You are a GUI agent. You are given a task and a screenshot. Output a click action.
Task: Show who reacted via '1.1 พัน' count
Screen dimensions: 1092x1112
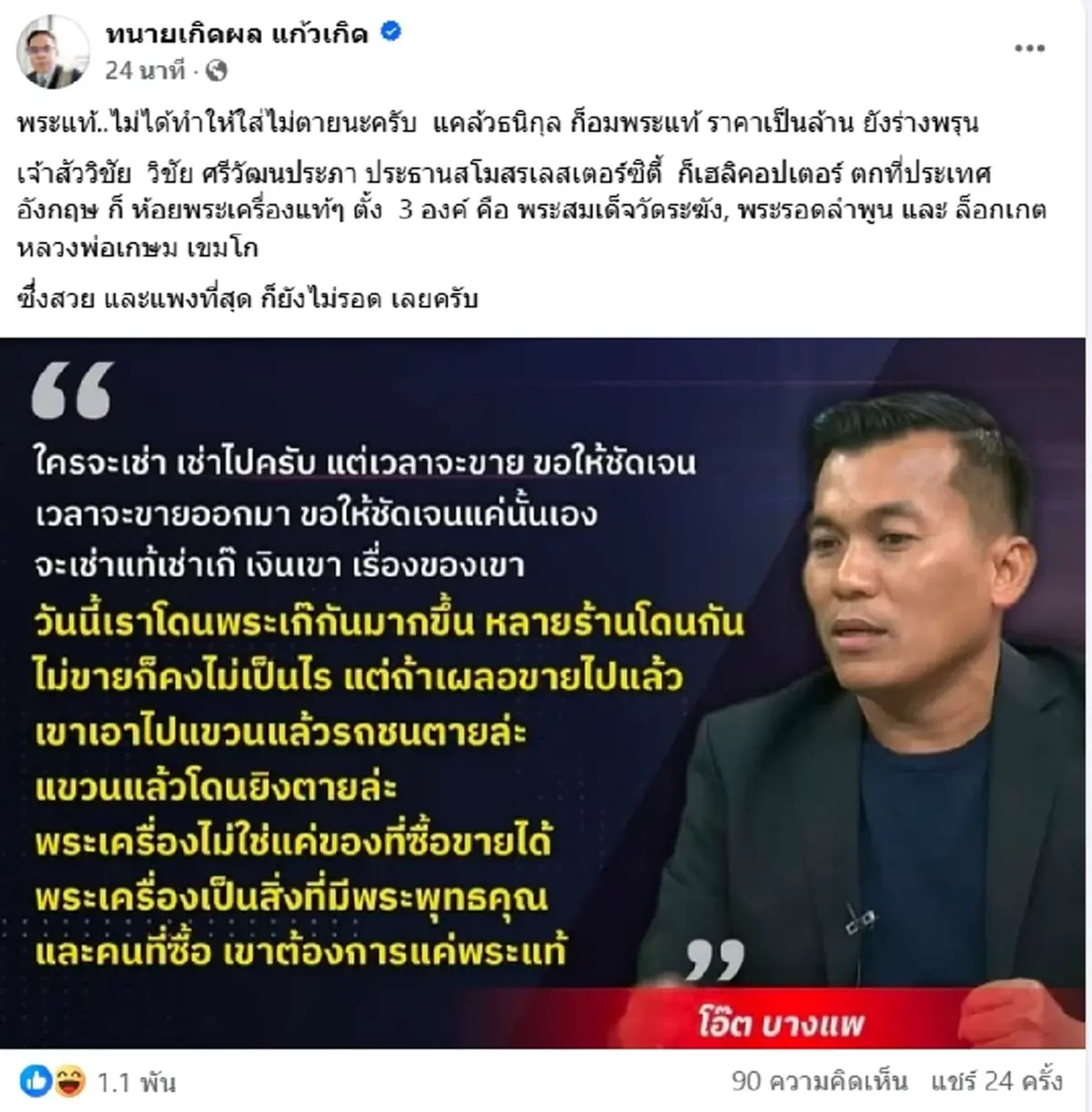pyautogui.click(x=136, y=1083)
